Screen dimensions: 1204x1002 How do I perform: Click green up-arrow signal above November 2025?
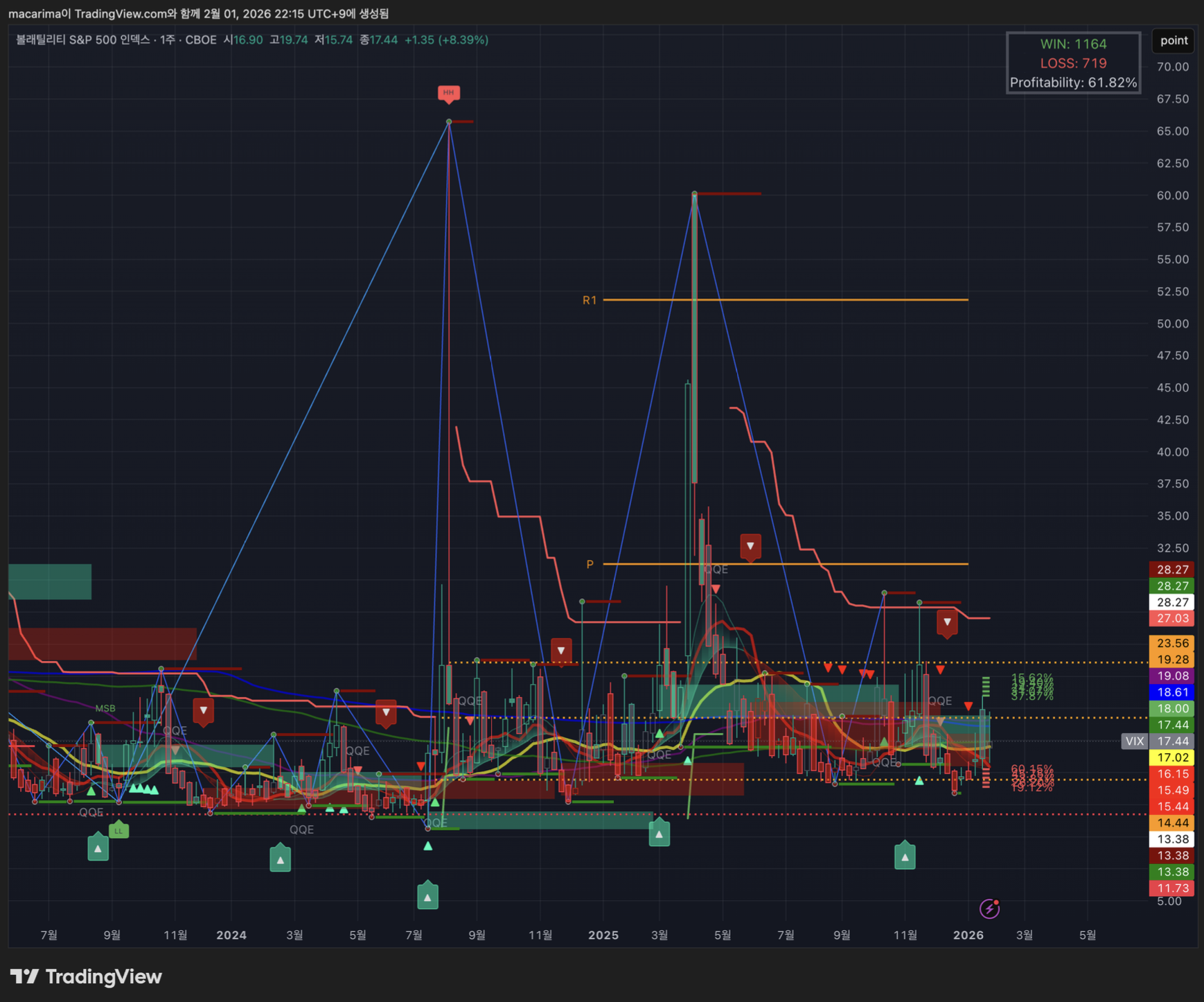click(905, 856)
